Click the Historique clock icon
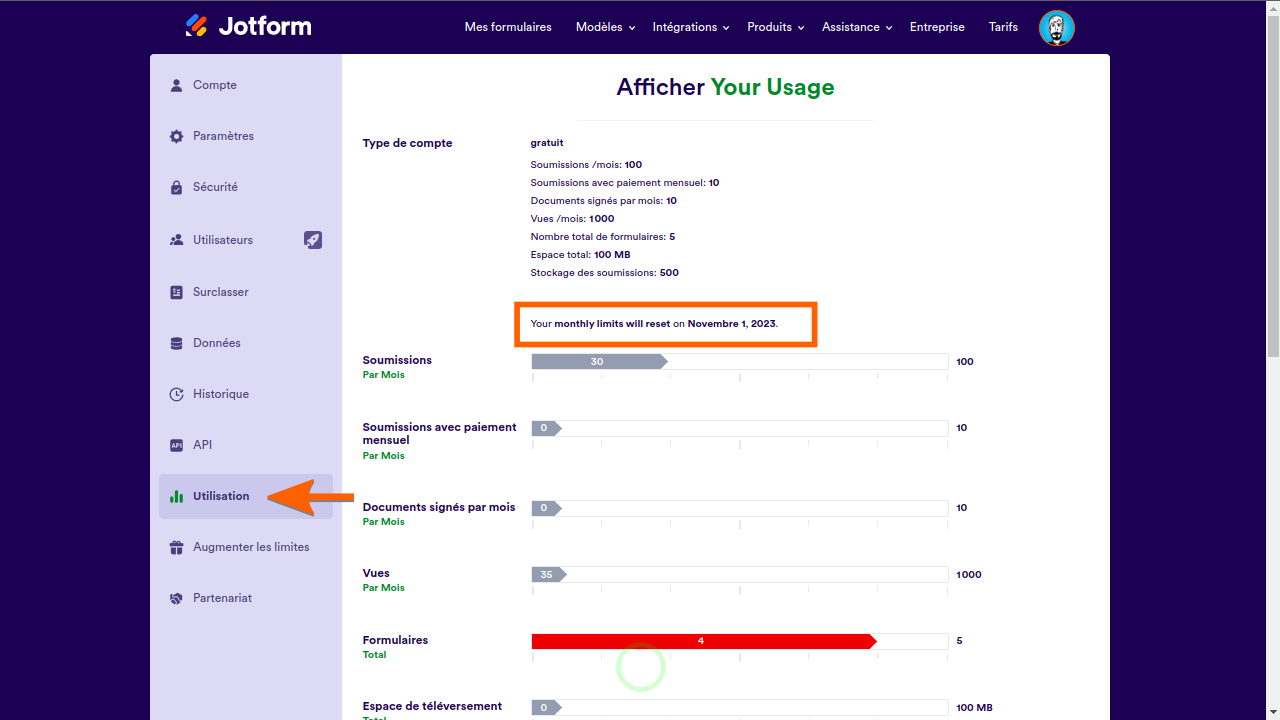The width and height of the screenshot is (1280, 720). [x=177, y=394]
